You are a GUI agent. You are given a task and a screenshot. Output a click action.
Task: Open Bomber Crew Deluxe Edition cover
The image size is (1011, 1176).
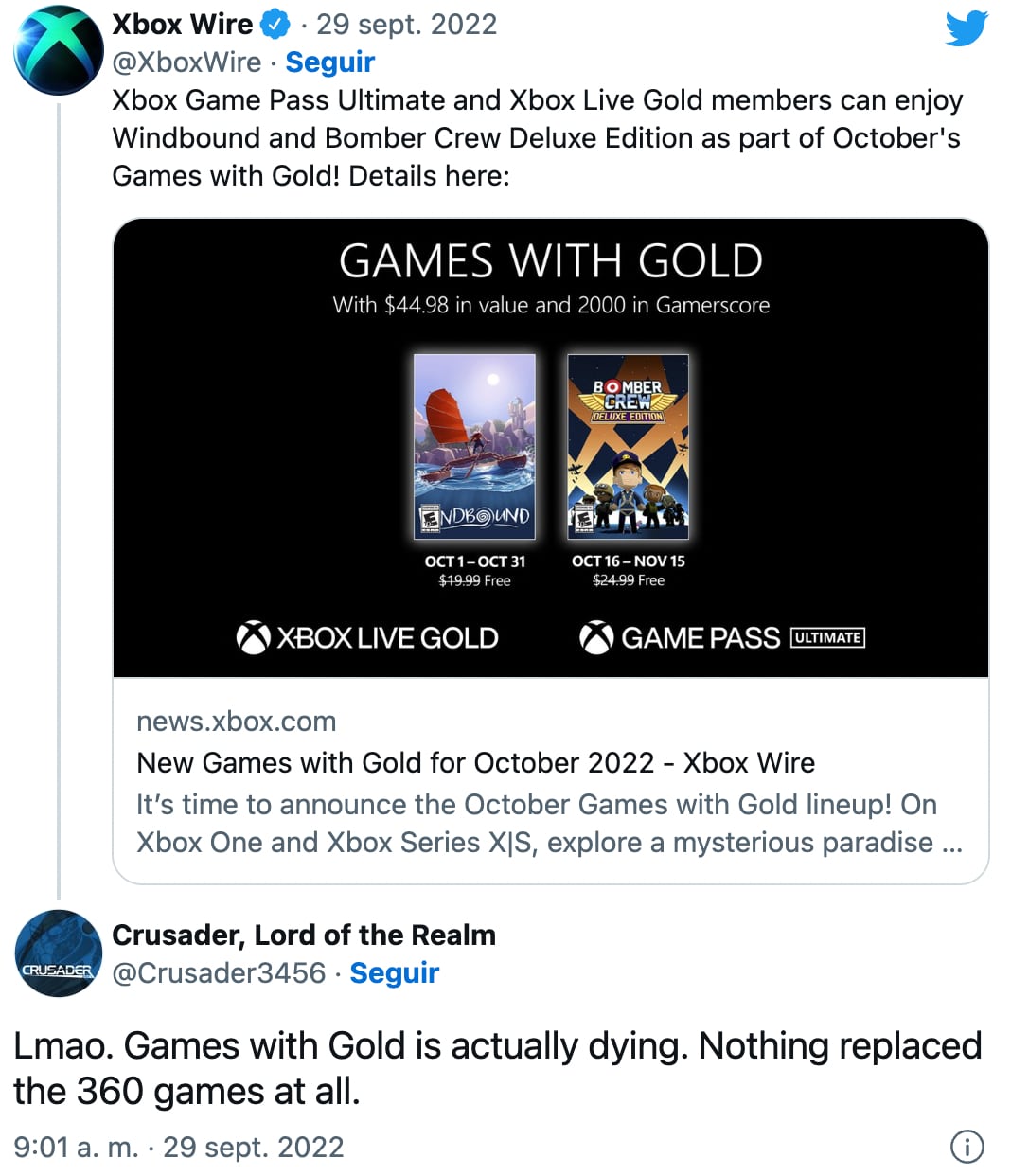628,446
